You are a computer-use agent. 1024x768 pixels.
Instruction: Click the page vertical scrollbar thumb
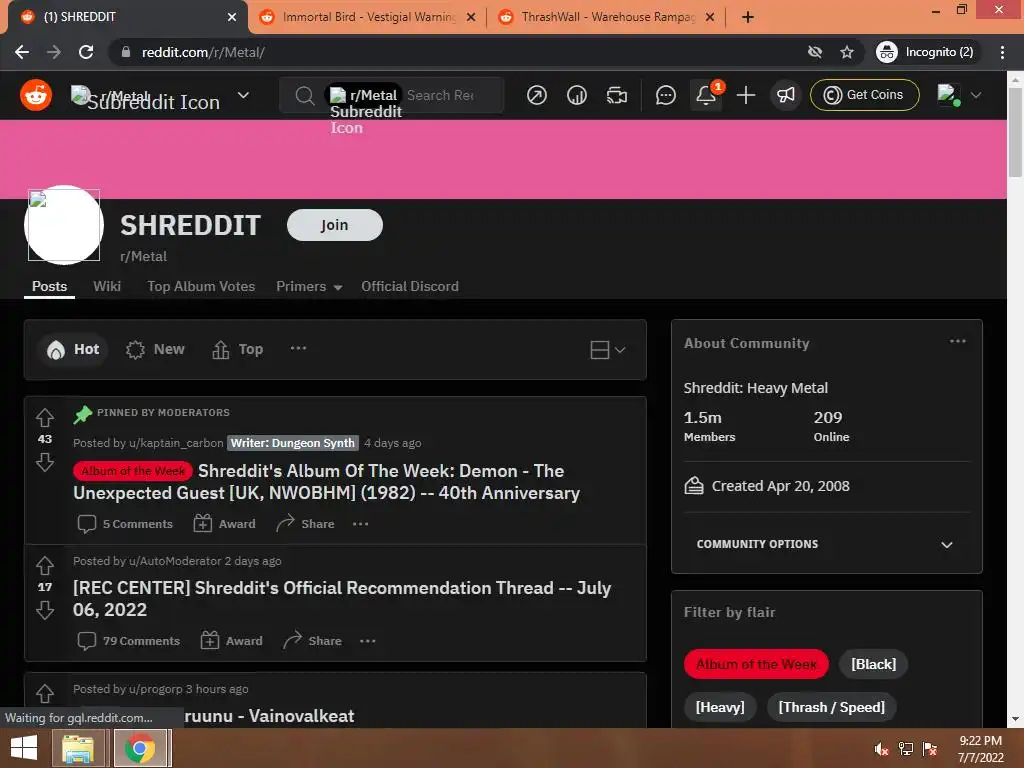coord(1015,132)
